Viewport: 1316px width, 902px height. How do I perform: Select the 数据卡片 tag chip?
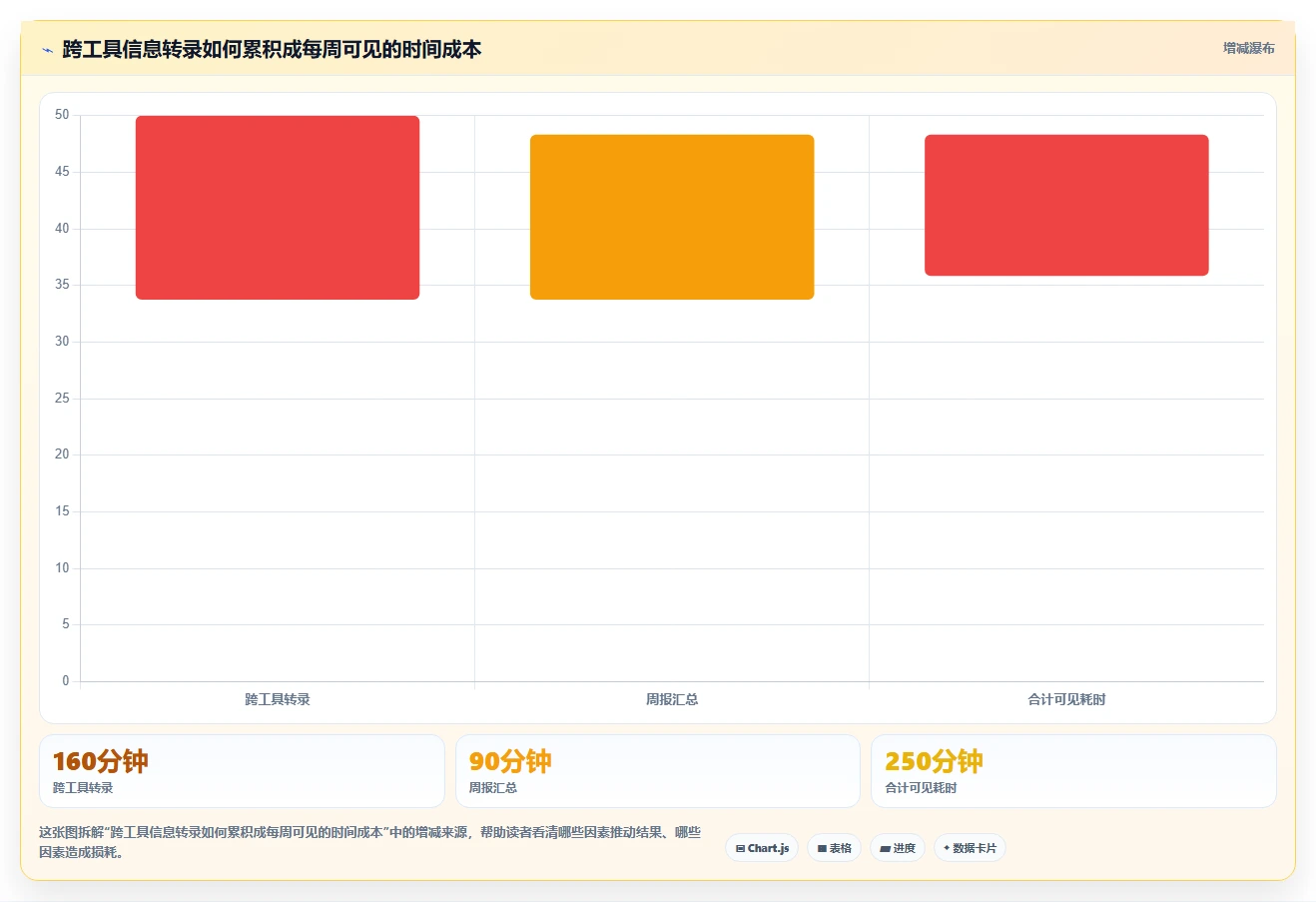(x=970, y=848)
